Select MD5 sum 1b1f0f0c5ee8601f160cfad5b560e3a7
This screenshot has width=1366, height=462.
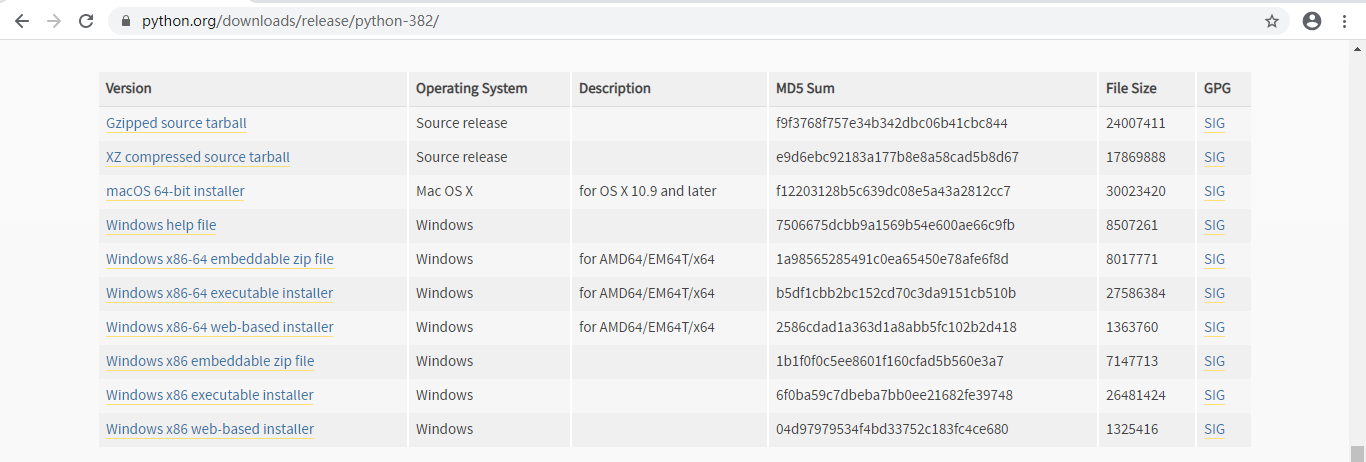(890, 361)
